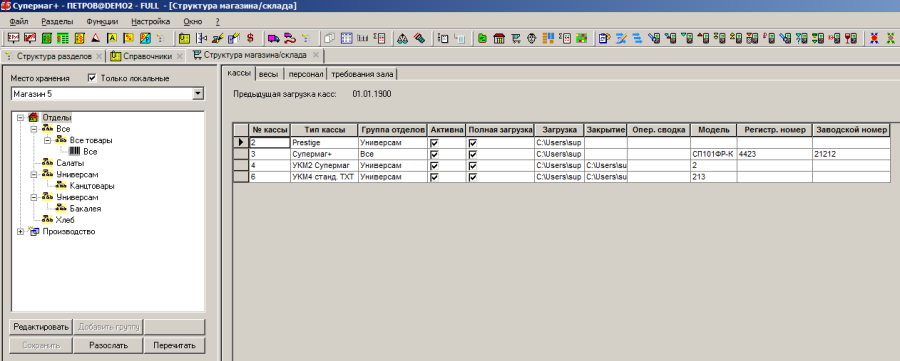
Task: Open the Файл menu
Action: tap(19, 22)
